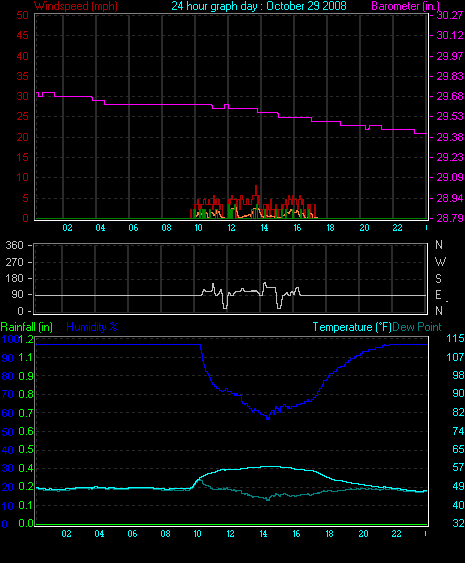Click the 360 wind direction degree label
Viewport: 465px width, 563px height.
[15, 245]
